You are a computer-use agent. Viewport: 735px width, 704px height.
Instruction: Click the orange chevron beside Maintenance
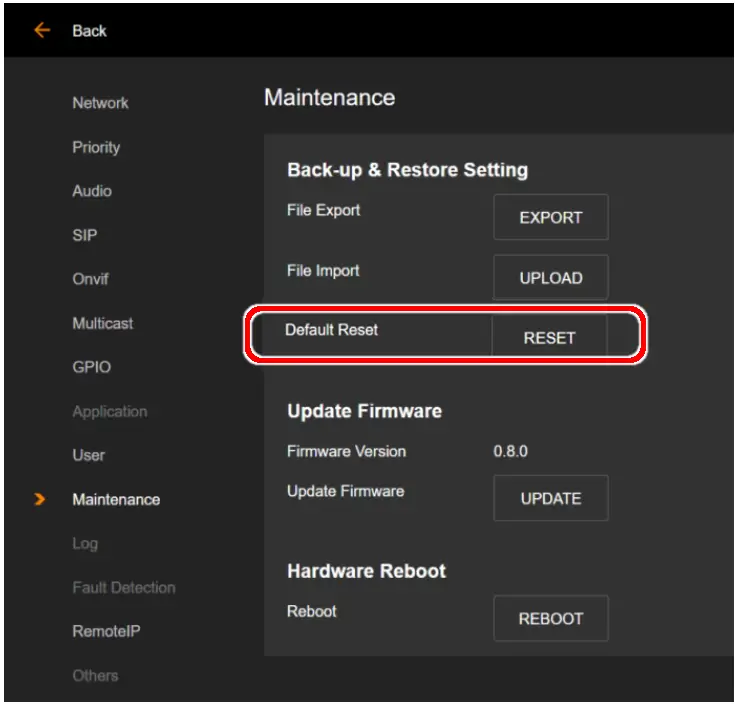tap(40, 499)
